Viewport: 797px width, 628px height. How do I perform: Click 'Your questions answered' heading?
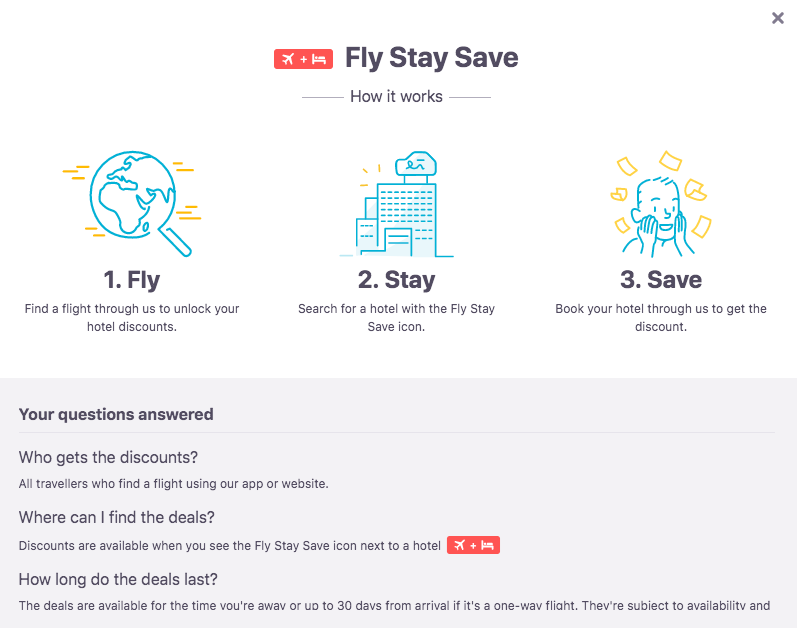[x=116, y=414]
